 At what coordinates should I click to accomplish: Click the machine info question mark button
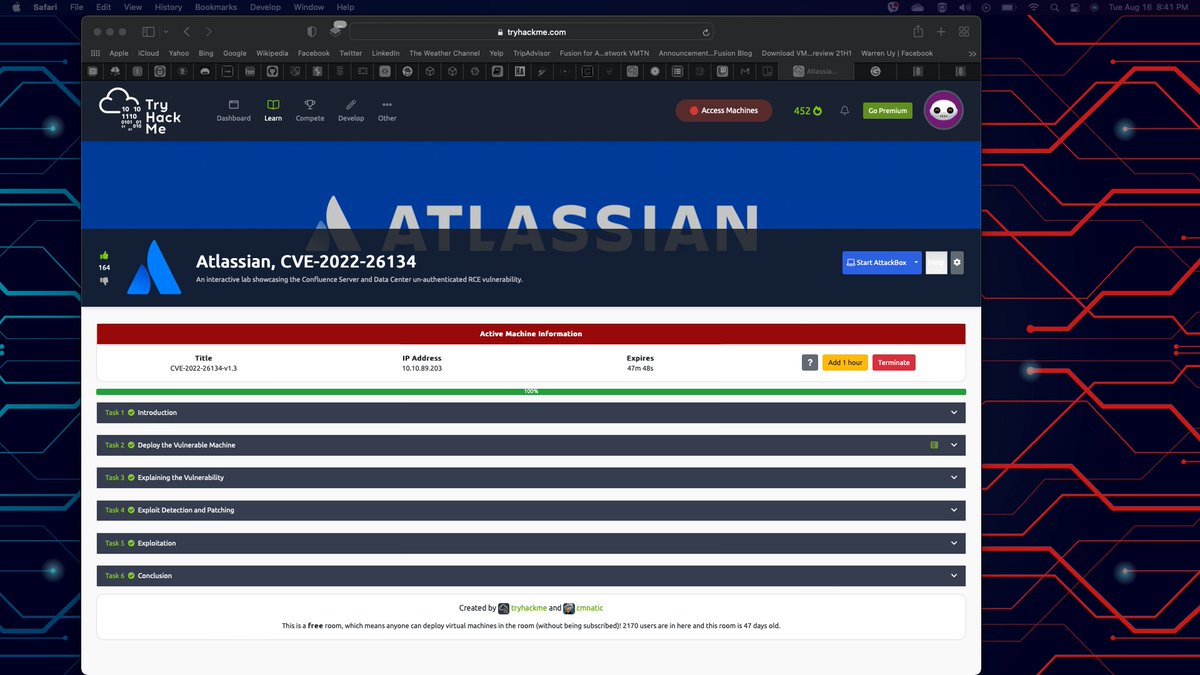(x=810, y=362)
